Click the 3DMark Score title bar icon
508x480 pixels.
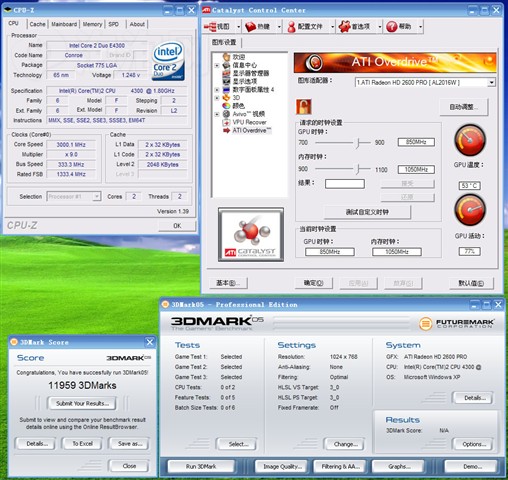[x=14, y=342]
